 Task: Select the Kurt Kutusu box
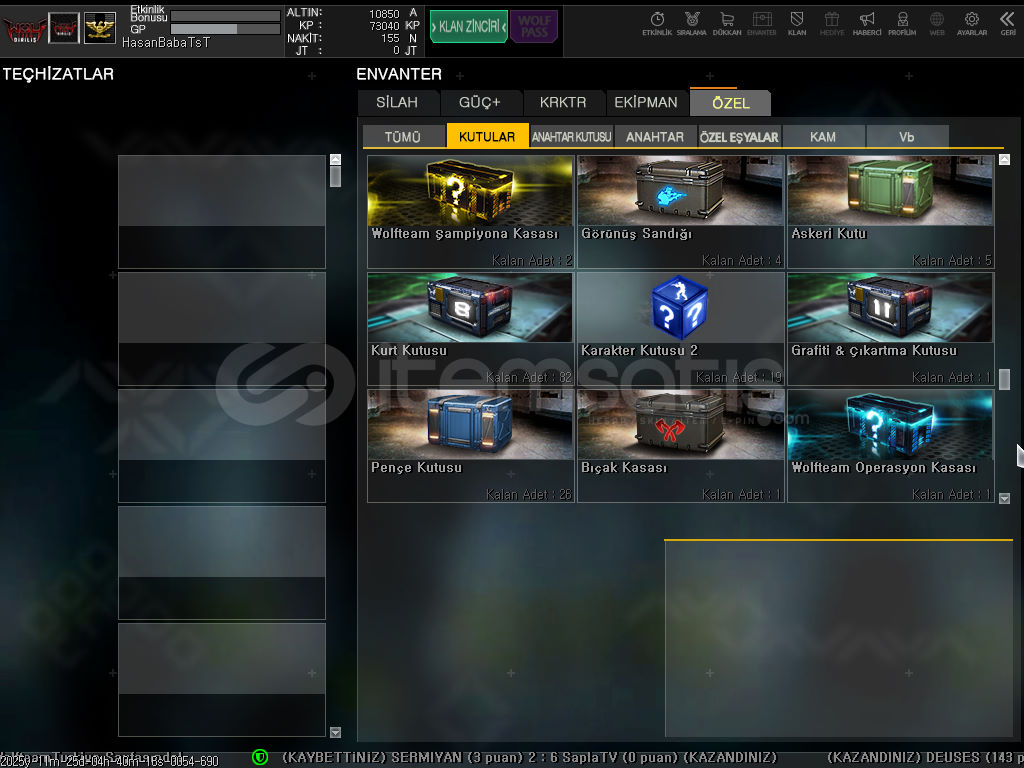point(470,328)
